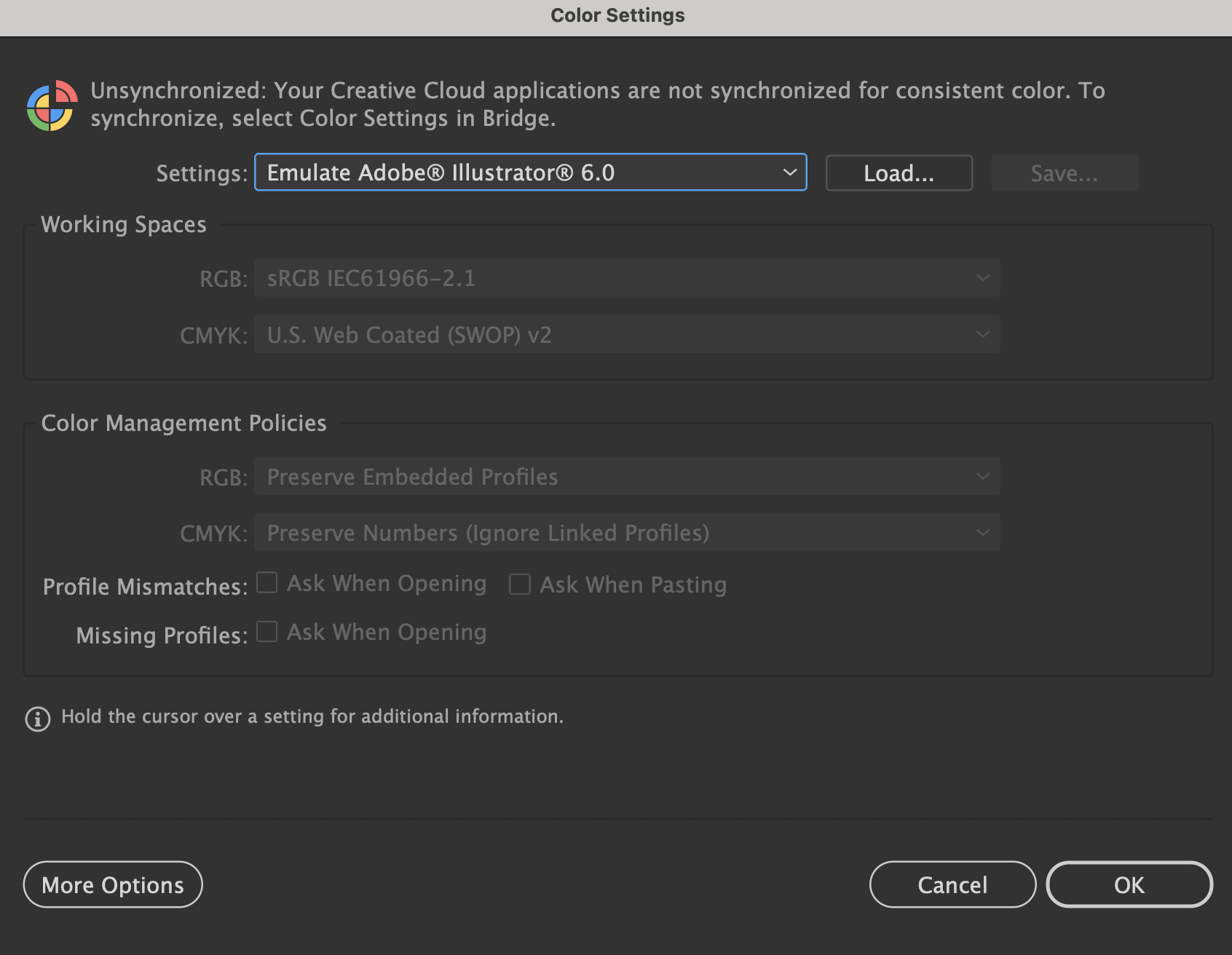Select the Preserve Numbers CMYK policy field
1232x955 pixels.
pyautogui.click(x=626, y=532)
